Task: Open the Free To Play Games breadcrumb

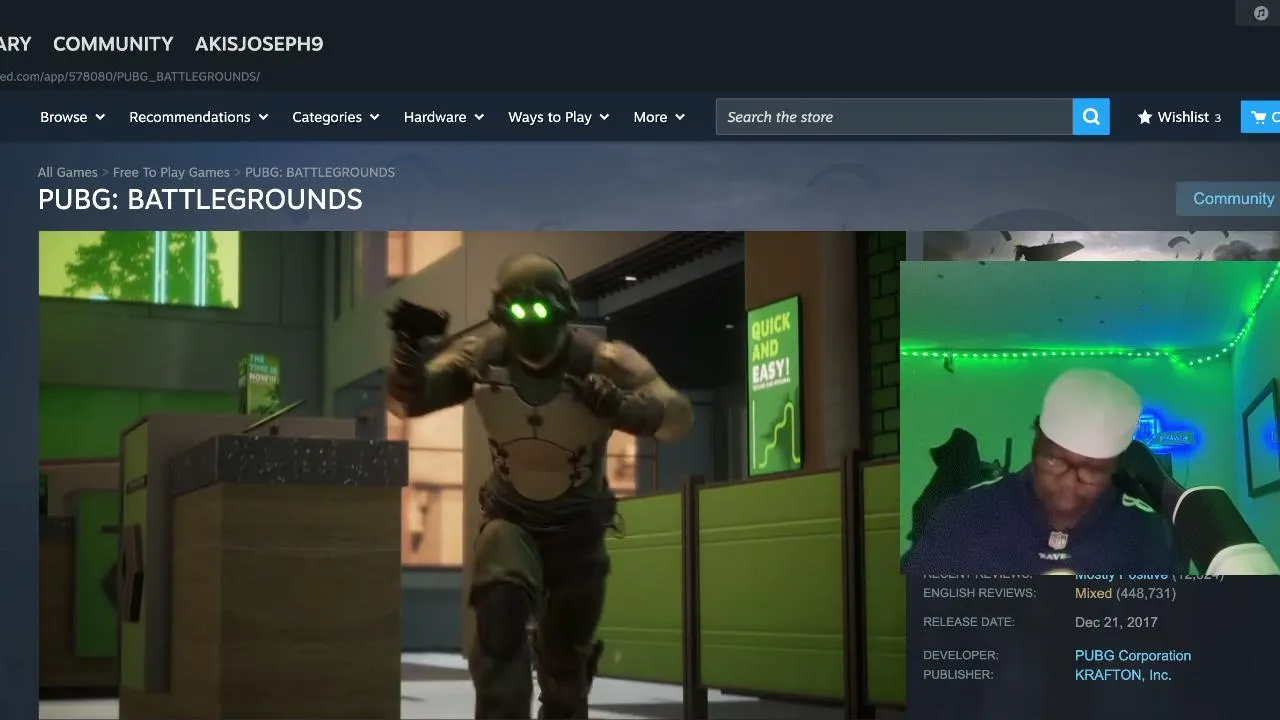Action: (171, 172)
